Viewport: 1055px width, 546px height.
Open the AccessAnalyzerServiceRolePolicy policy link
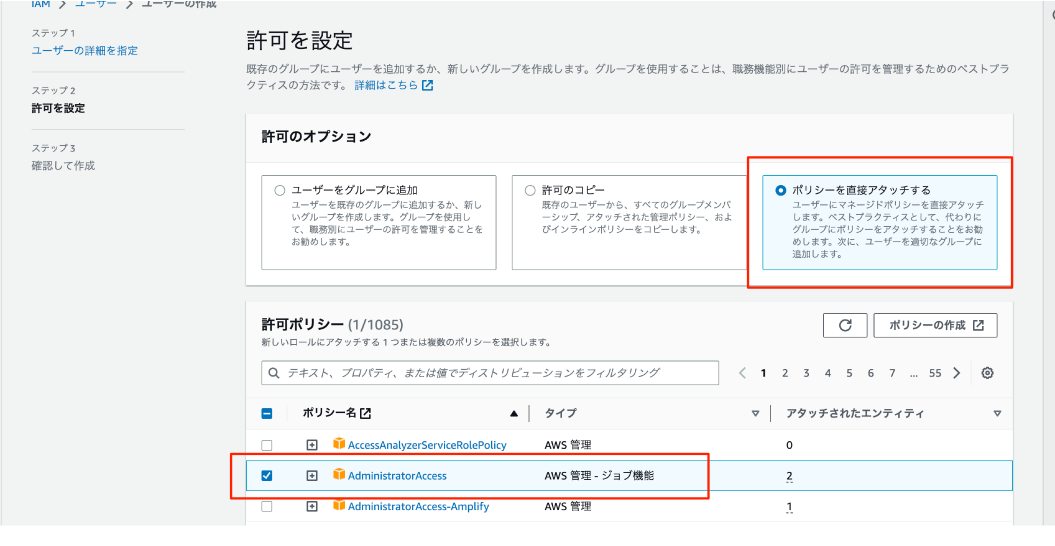(x=427, y=445)
